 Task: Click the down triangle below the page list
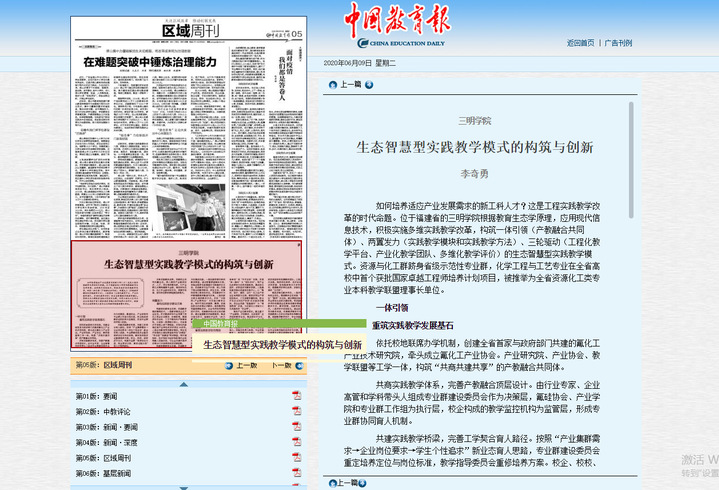click(x=183, y=488)
